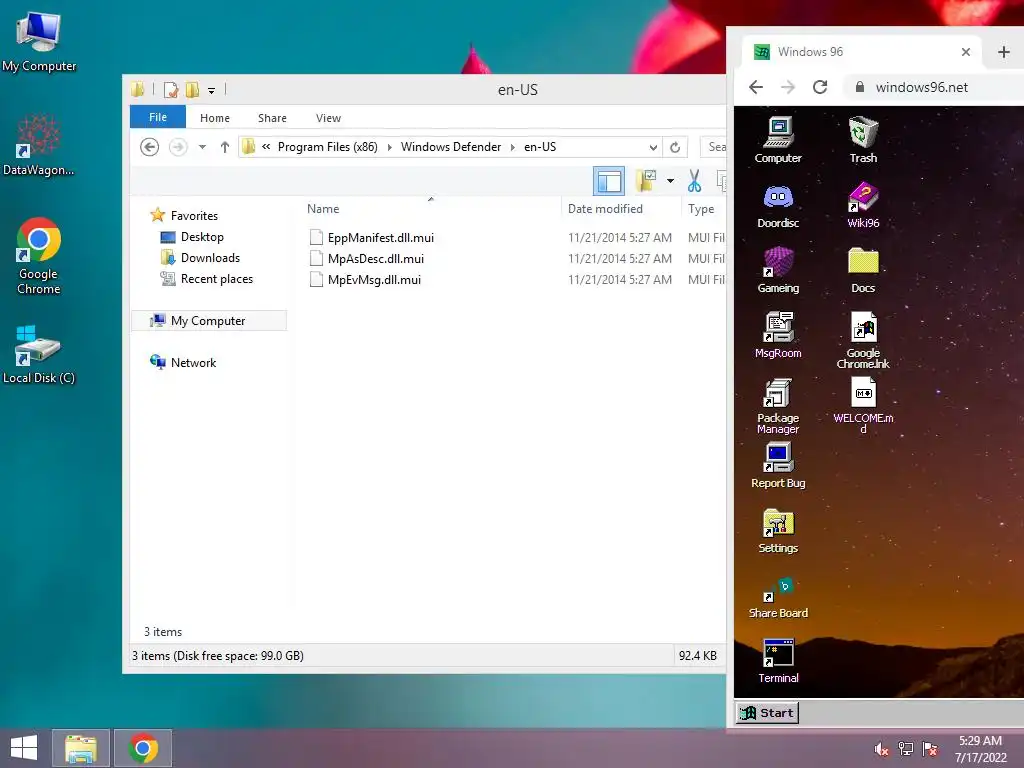Open the dropdown next to select icon
The image size is (1024, 768).
pyautogui.click(x=670, y=181)
